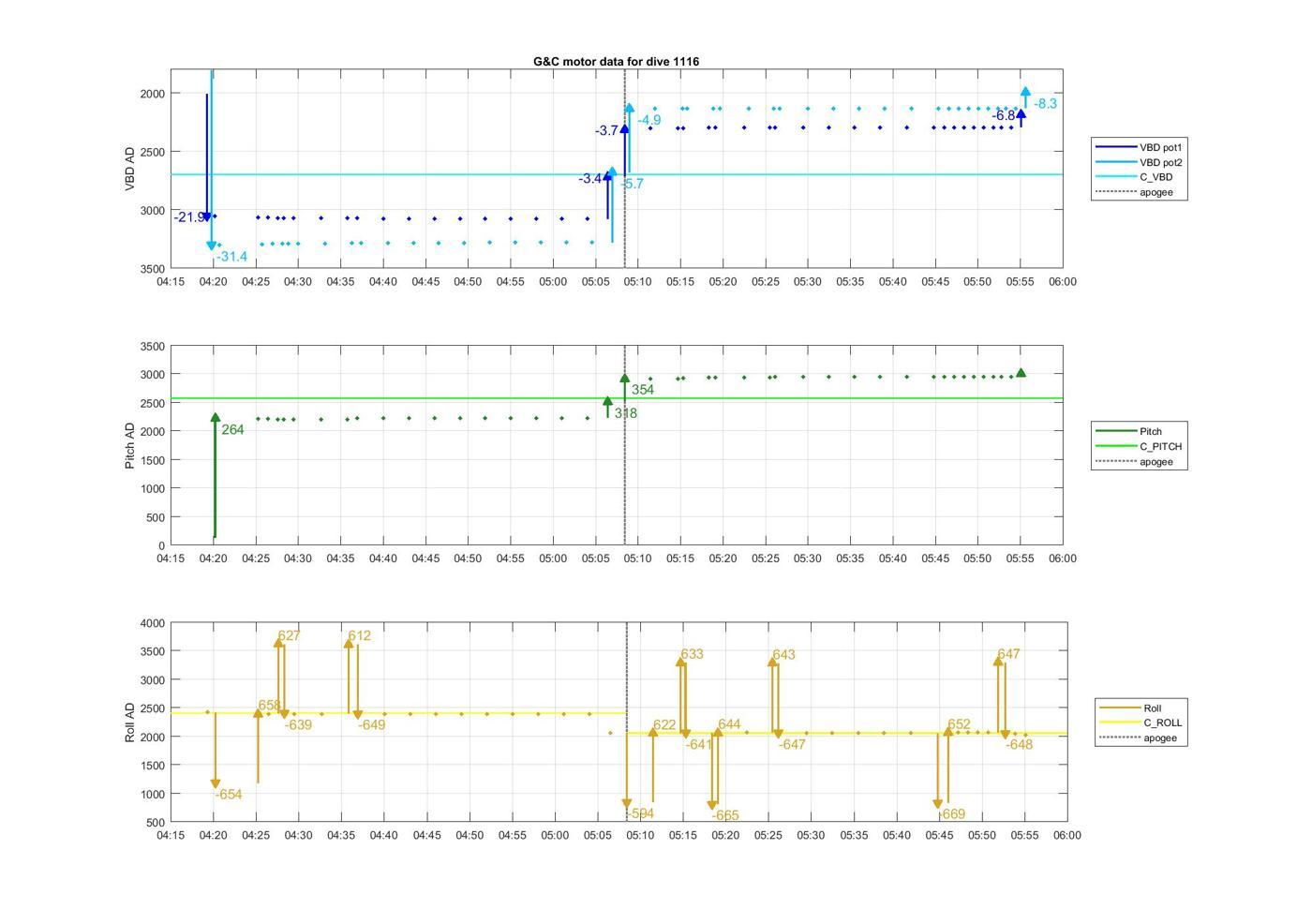The height and width of the screenshot is (924, 1312).
Task: Click the -669 roll annotation
Action: coord(951,814)
